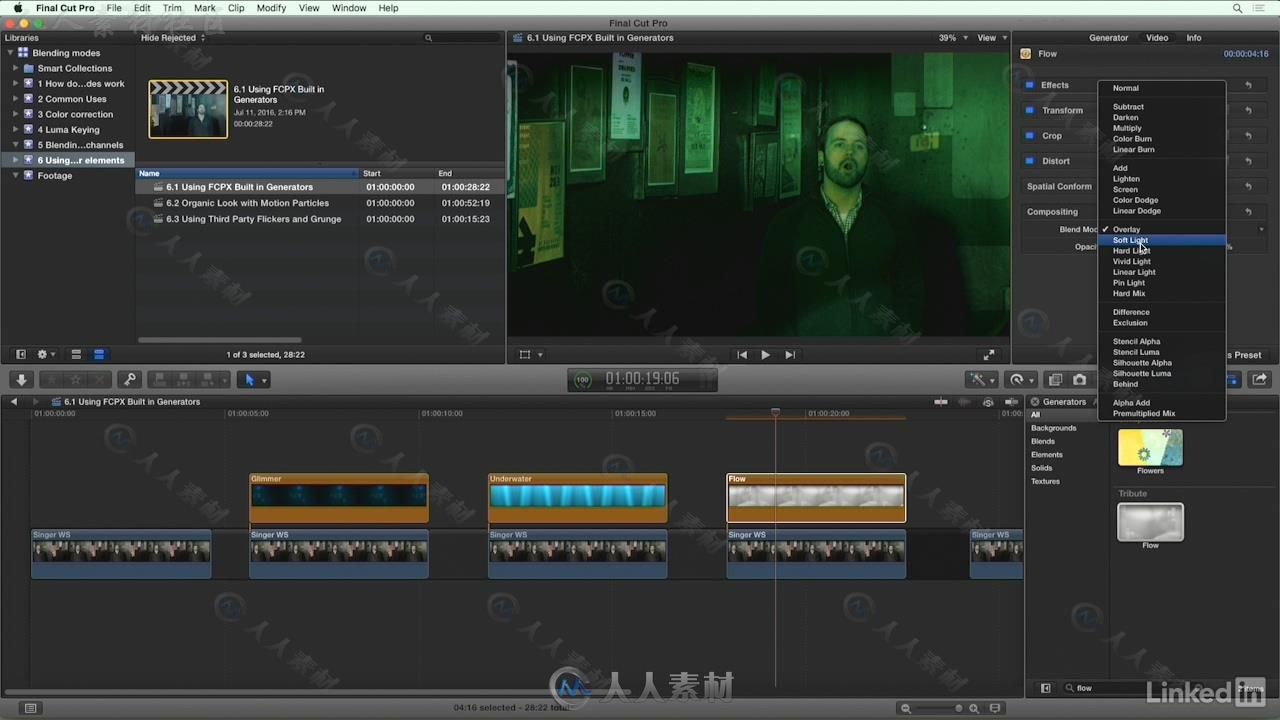1280x720 pixels.
Task: Toggle viewer full screen icon
Action: [x=989, y=355]
